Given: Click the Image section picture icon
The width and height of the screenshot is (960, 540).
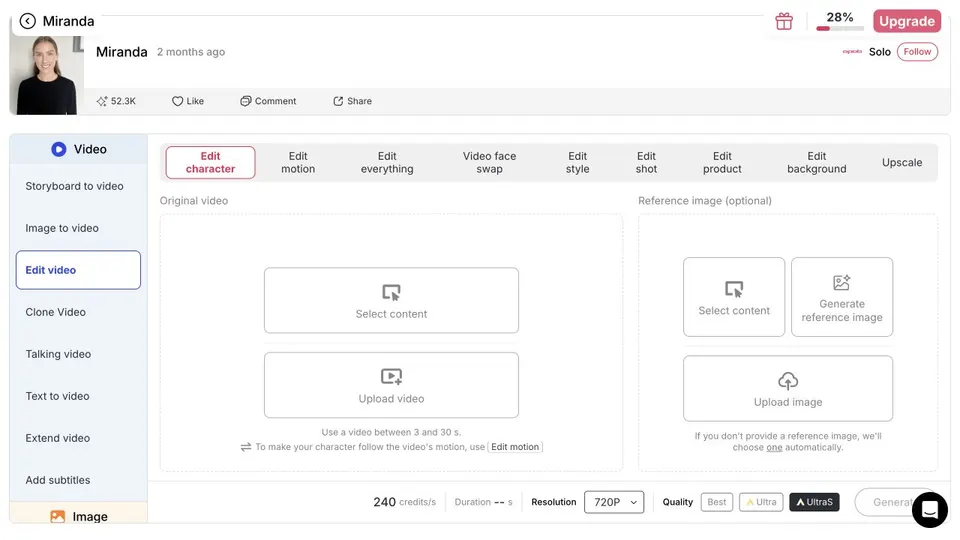Looking at the screenshot, I should pos(58,516).
